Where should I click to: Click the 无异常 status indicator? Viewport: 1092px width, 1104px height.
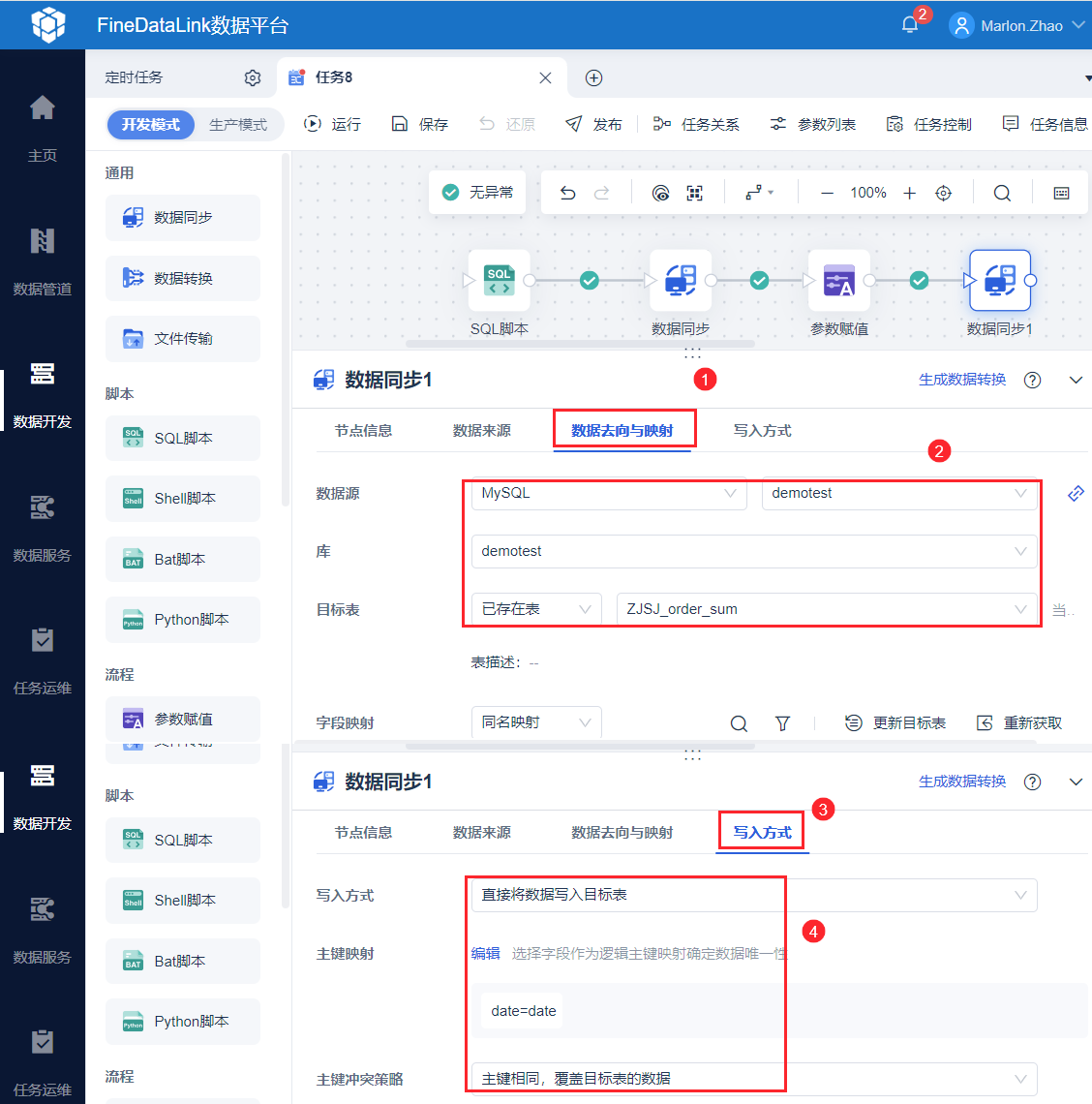tap(477, 192)
